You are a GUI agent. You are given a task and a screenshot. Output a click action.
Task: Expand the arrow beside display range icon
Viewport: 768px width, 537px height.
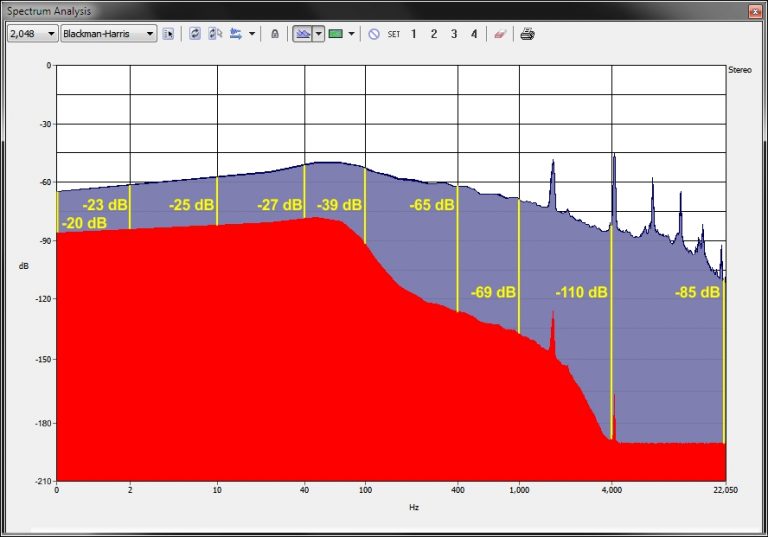(x=252, y=34)
